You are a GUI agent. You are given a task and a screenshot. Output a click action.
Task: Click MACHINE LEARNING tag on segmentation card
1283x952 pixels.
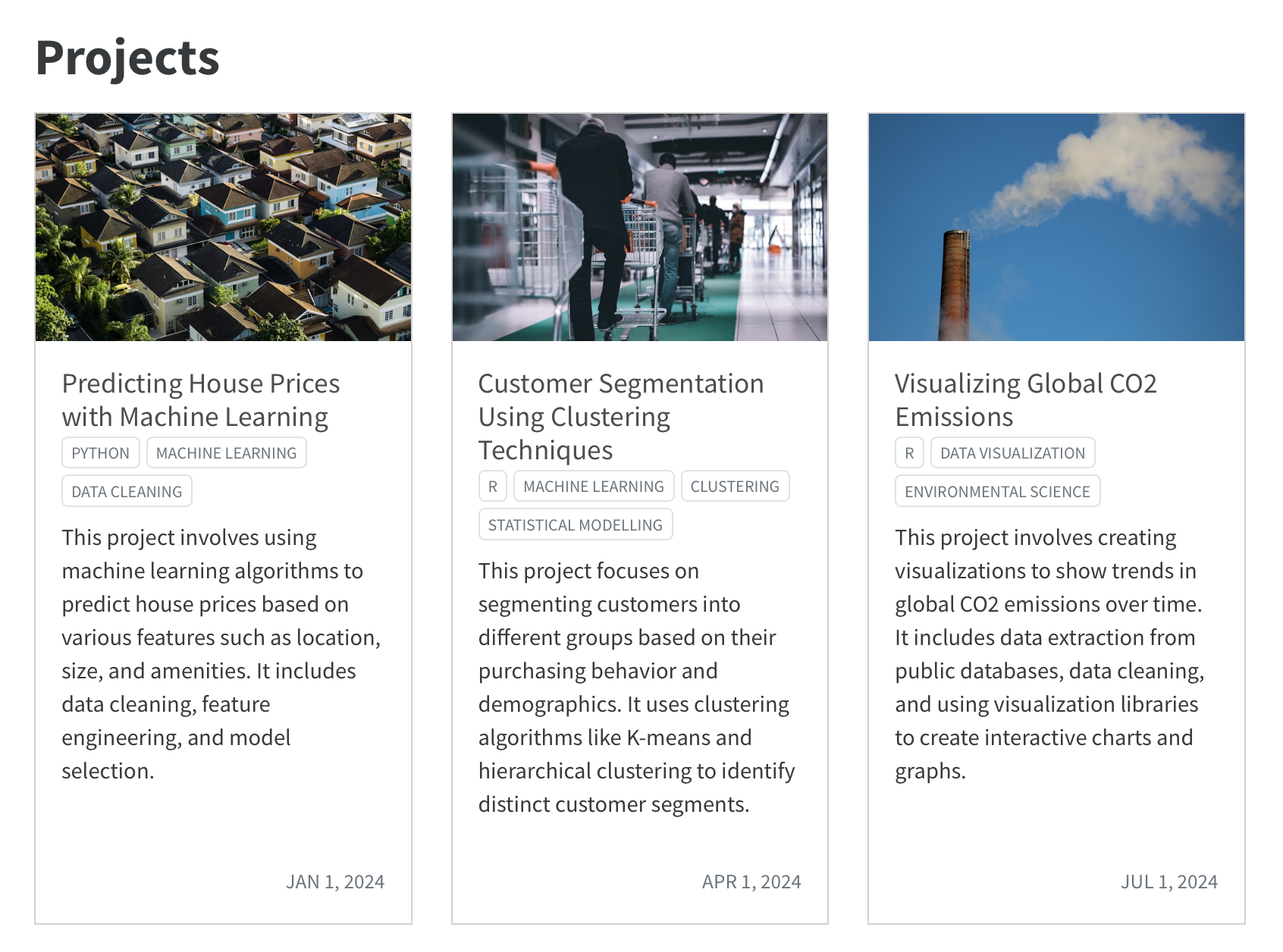point(593,487)
